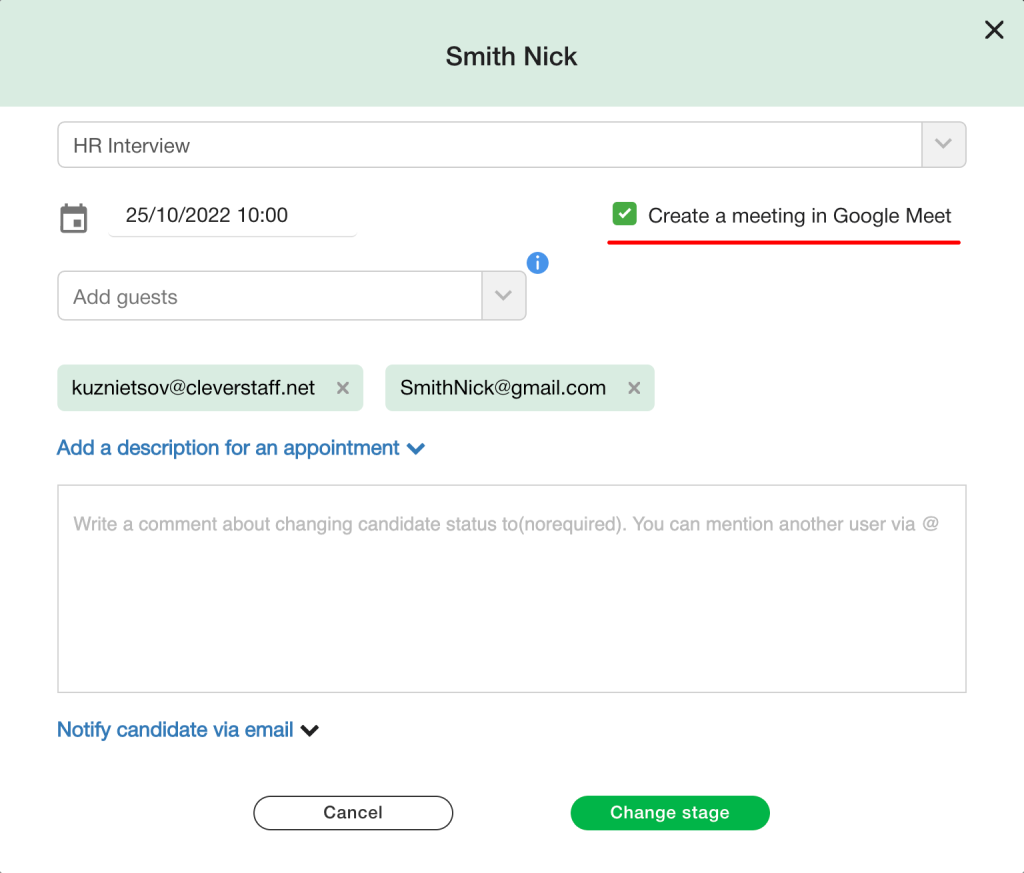Select the kuznietsov@cleverstaff.net guest chip
The height and width of the screenshot is (873, 1024).
click(193, 388)
